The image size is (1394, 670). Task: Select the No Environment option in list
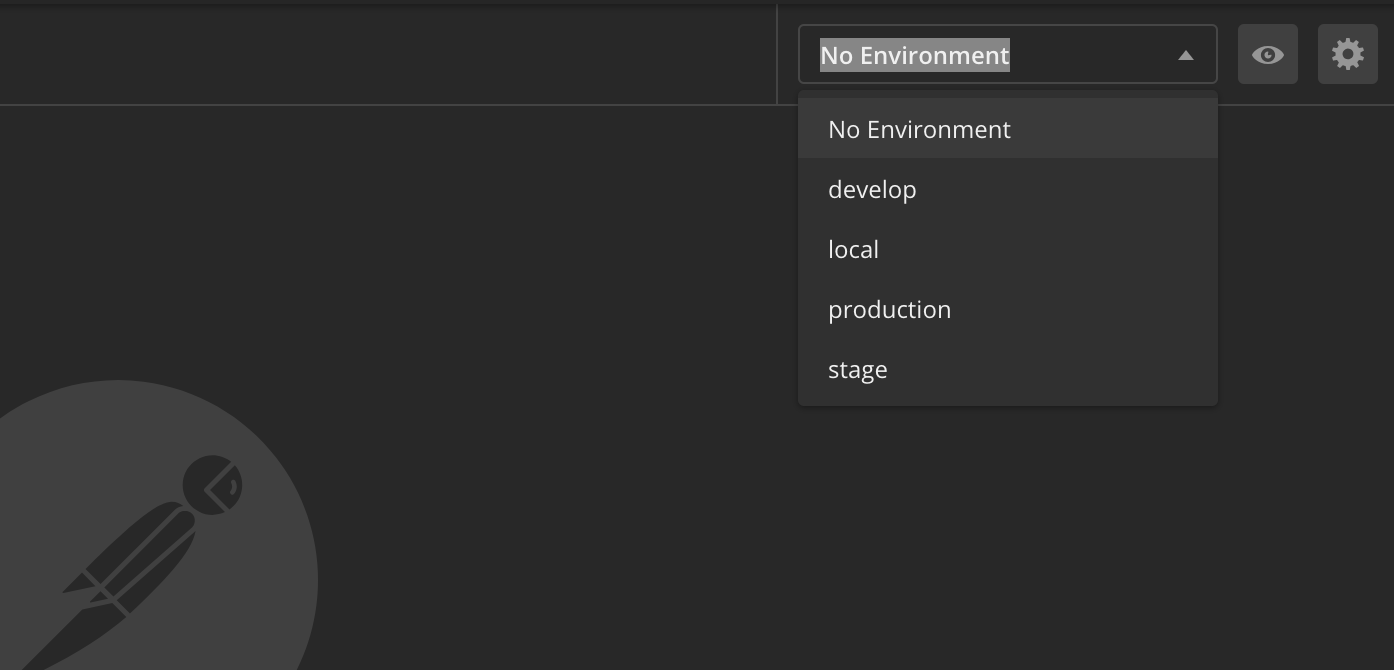[x=1008, y=129]
